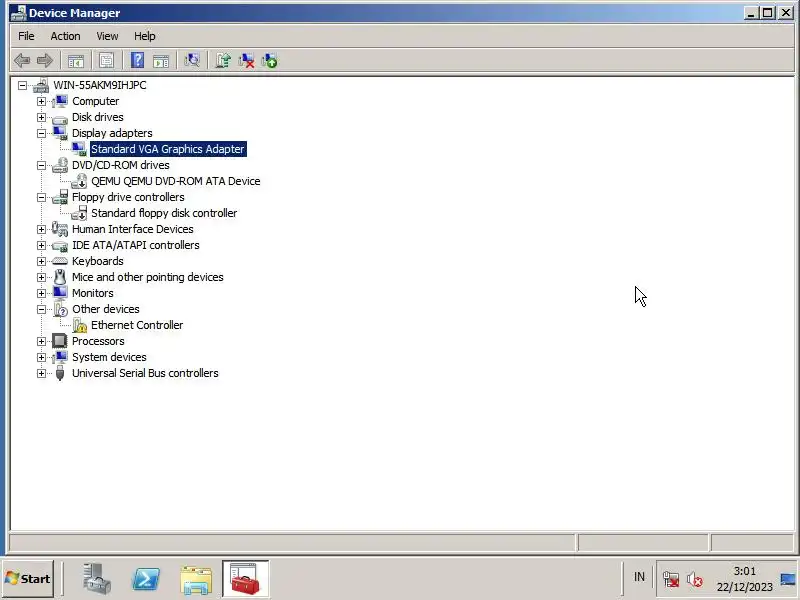Expand Mice and other pointing devices
This screenshot has width=800, height=600.
click(x=41, y=277)
